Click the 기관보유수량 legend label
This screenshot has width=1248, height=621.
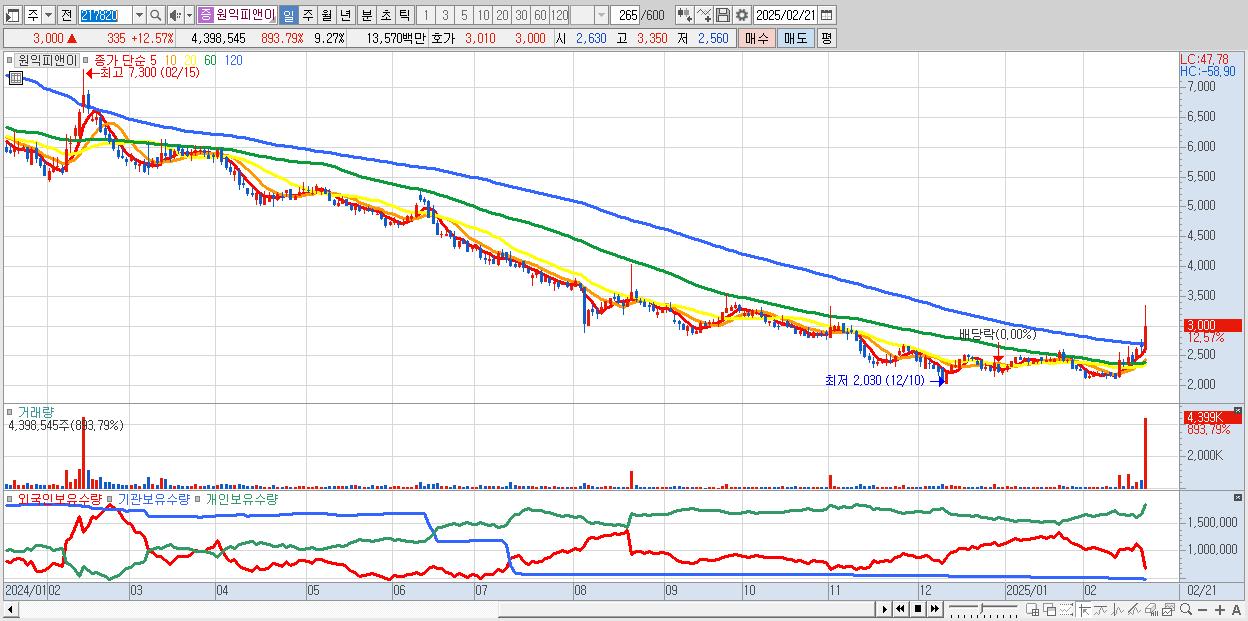[x=154, y=498]
